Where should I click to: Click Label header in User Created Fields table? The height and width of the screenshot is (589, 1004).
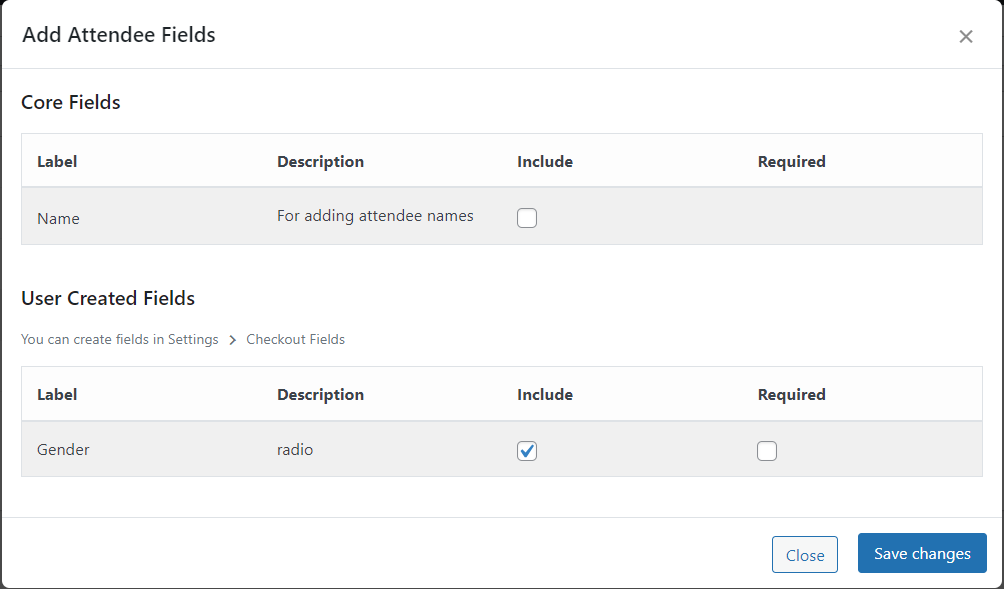(57, 395)
